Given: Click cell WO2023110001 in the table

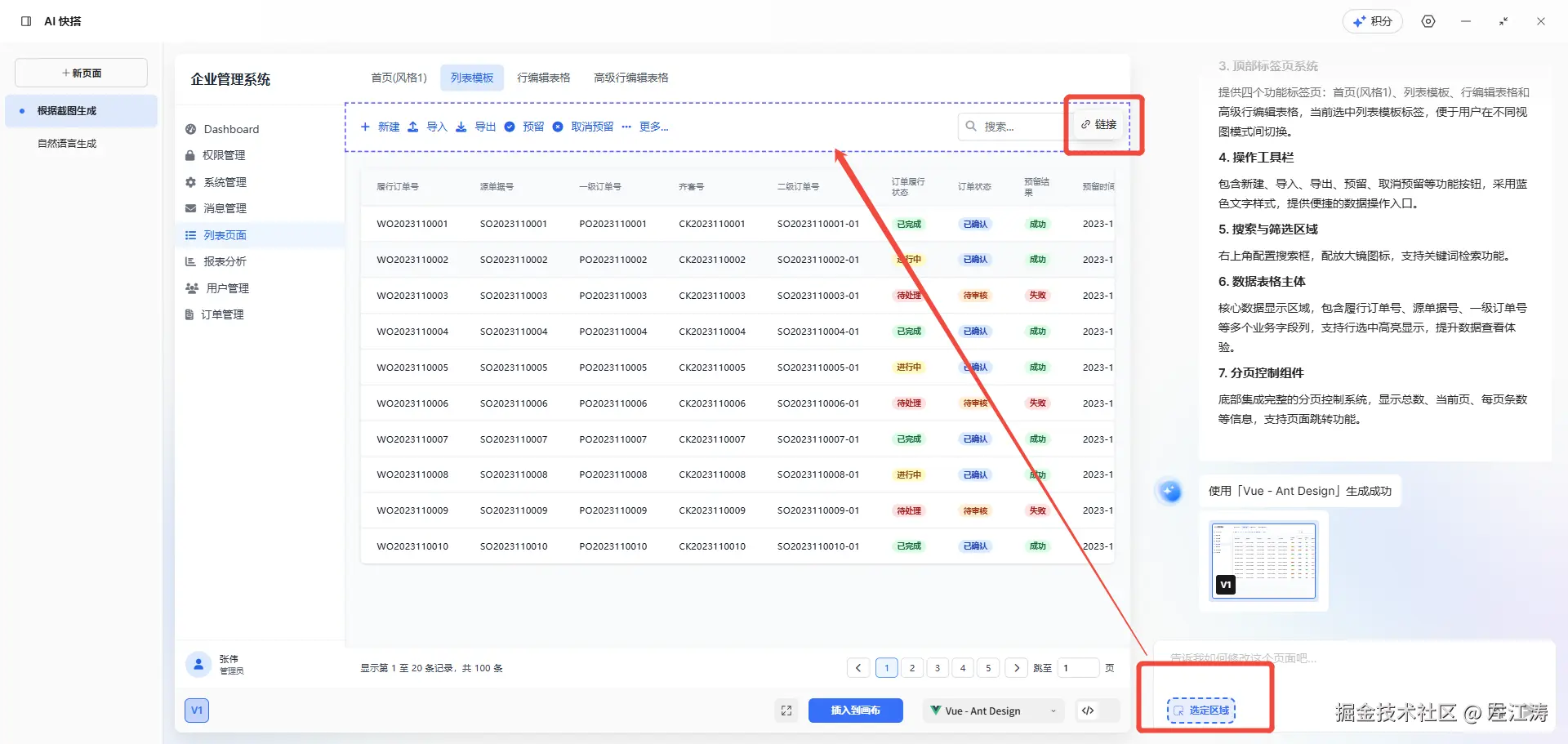Looking at the screenshot, I should [x=412, y=224].
